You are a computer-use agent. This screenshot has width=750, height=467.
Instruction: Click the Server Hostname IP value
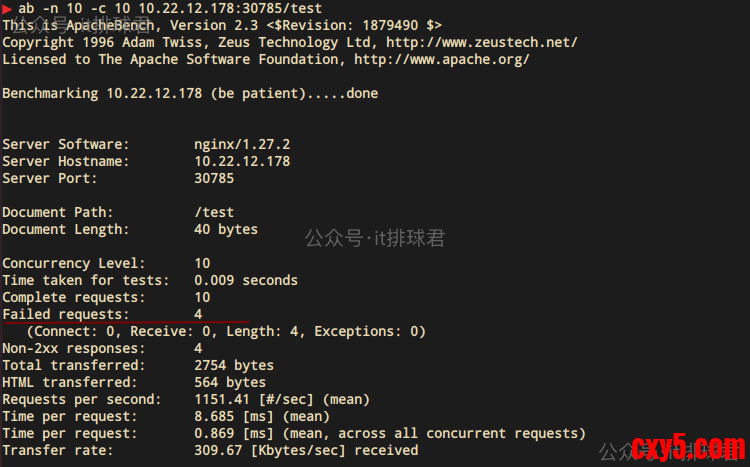tap(242, 161)
